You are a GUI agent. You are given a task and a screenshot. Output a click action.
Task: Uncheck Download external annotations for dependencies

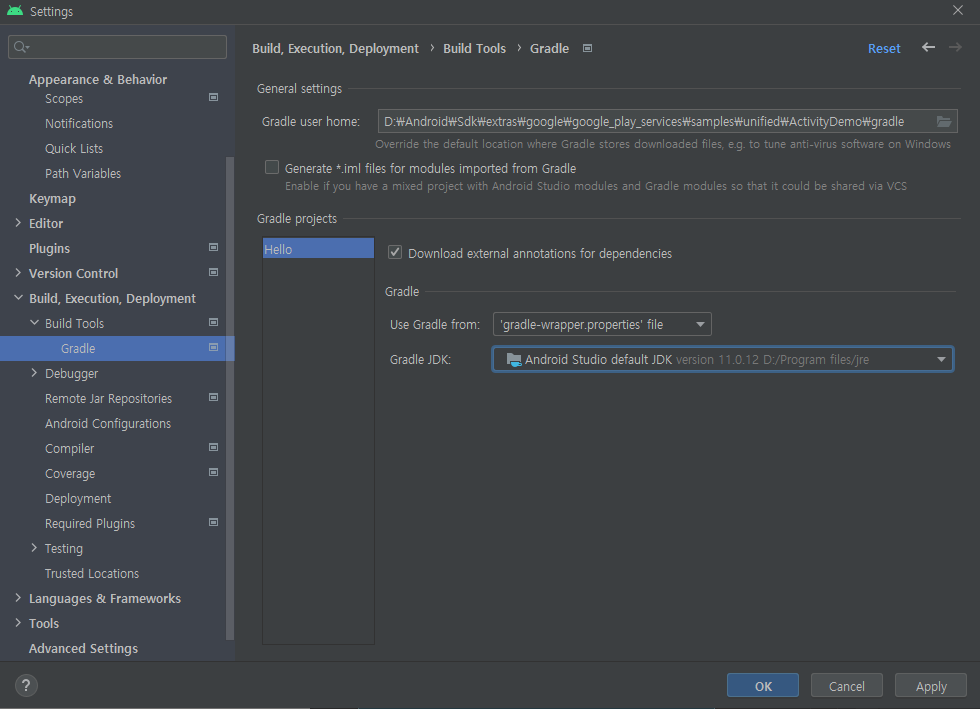pos(395,252)
